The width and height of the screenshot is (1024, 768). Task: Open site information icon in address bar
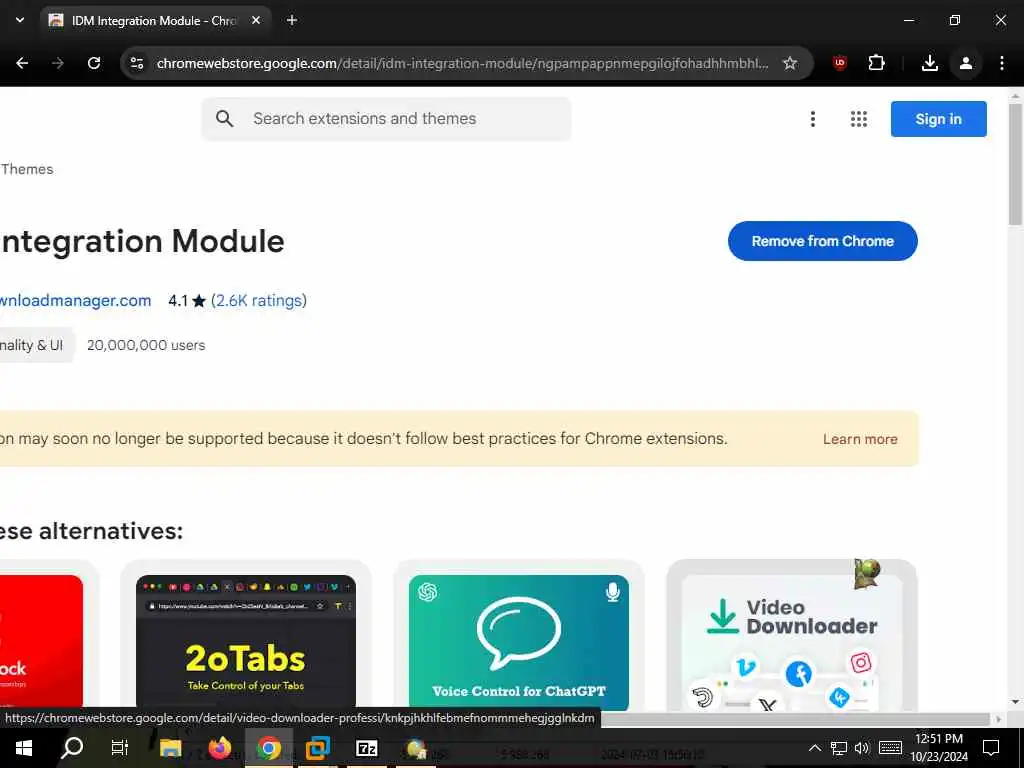[136, 63]
